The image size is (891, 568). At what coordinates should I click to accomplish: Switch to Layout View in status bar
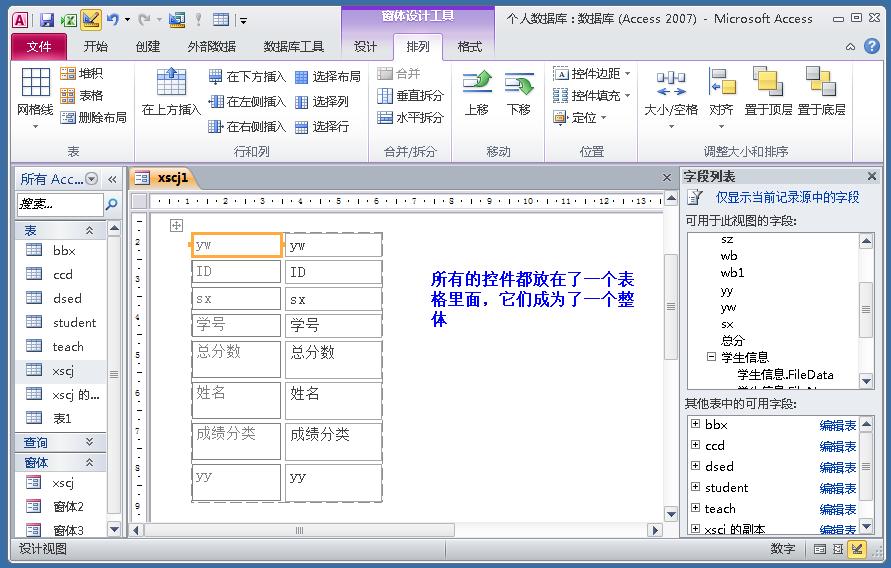pyautogui.click(x=838, y=549)
